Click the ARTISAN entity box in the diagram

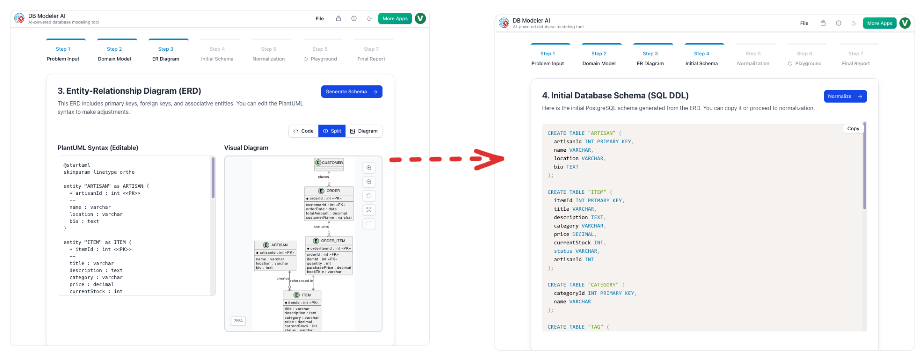[x=275, y=256]
